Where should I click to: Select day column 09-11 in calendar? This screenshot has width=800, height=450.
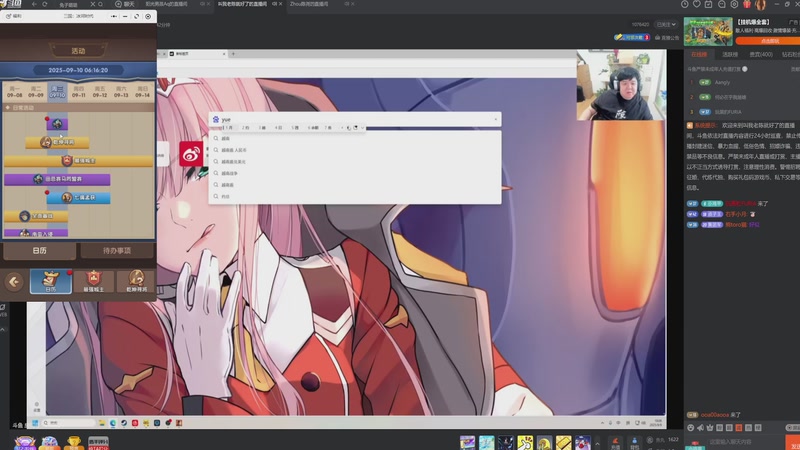(x=79, y=92)
